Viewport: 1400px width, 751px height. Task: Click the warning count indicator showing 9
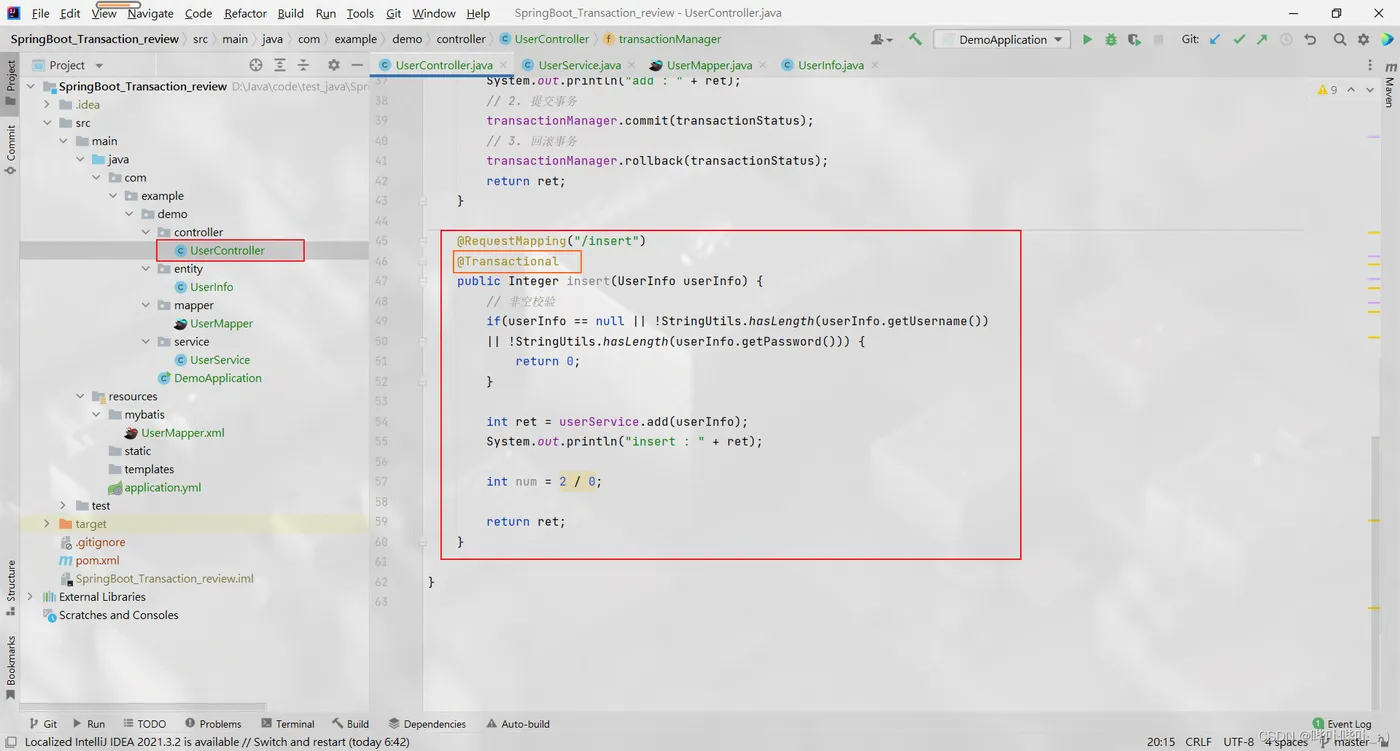[x=1327, y=90]
